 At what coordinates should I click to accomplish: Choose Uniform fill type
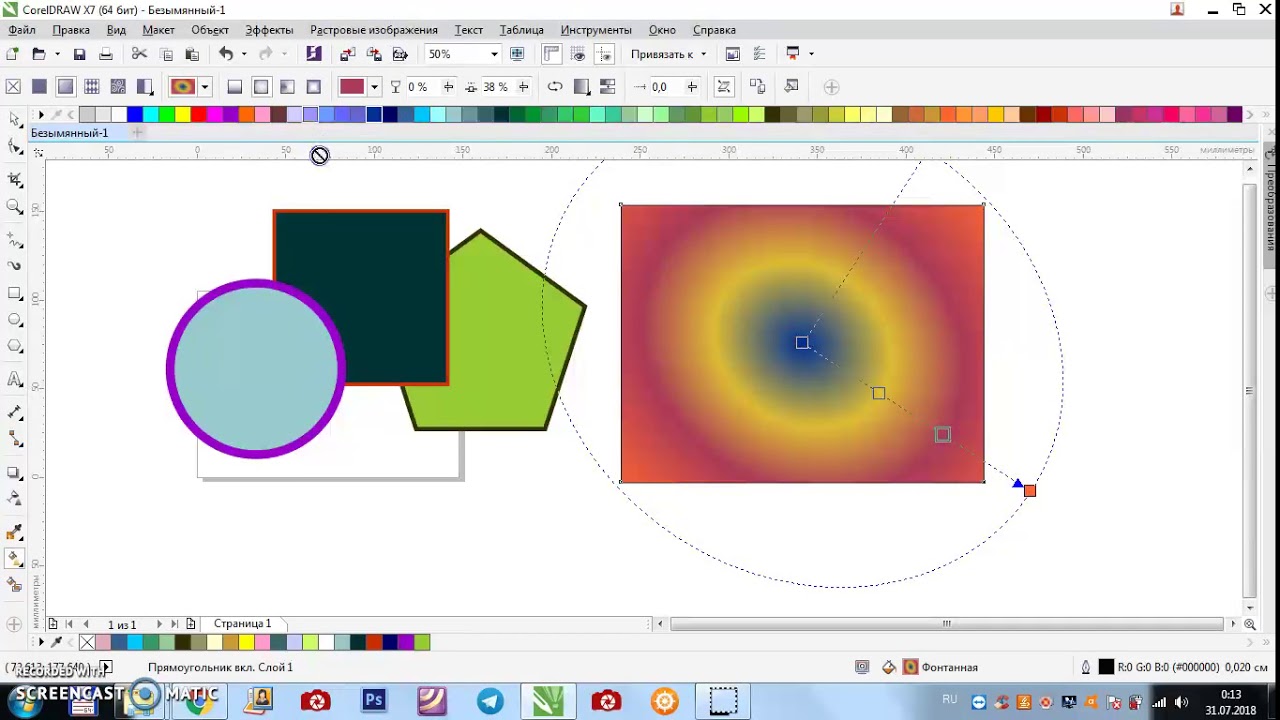click(x=39, y=87)
